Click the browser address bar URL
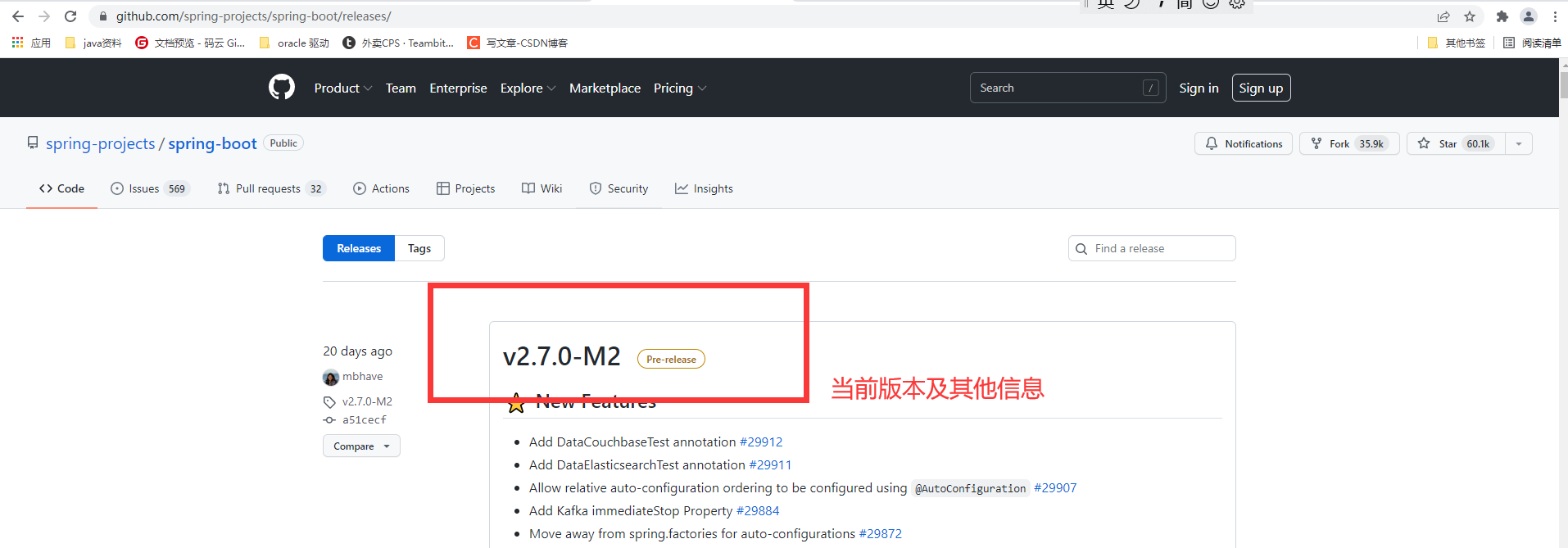The image size is (1568, 548). click(253, 16)
